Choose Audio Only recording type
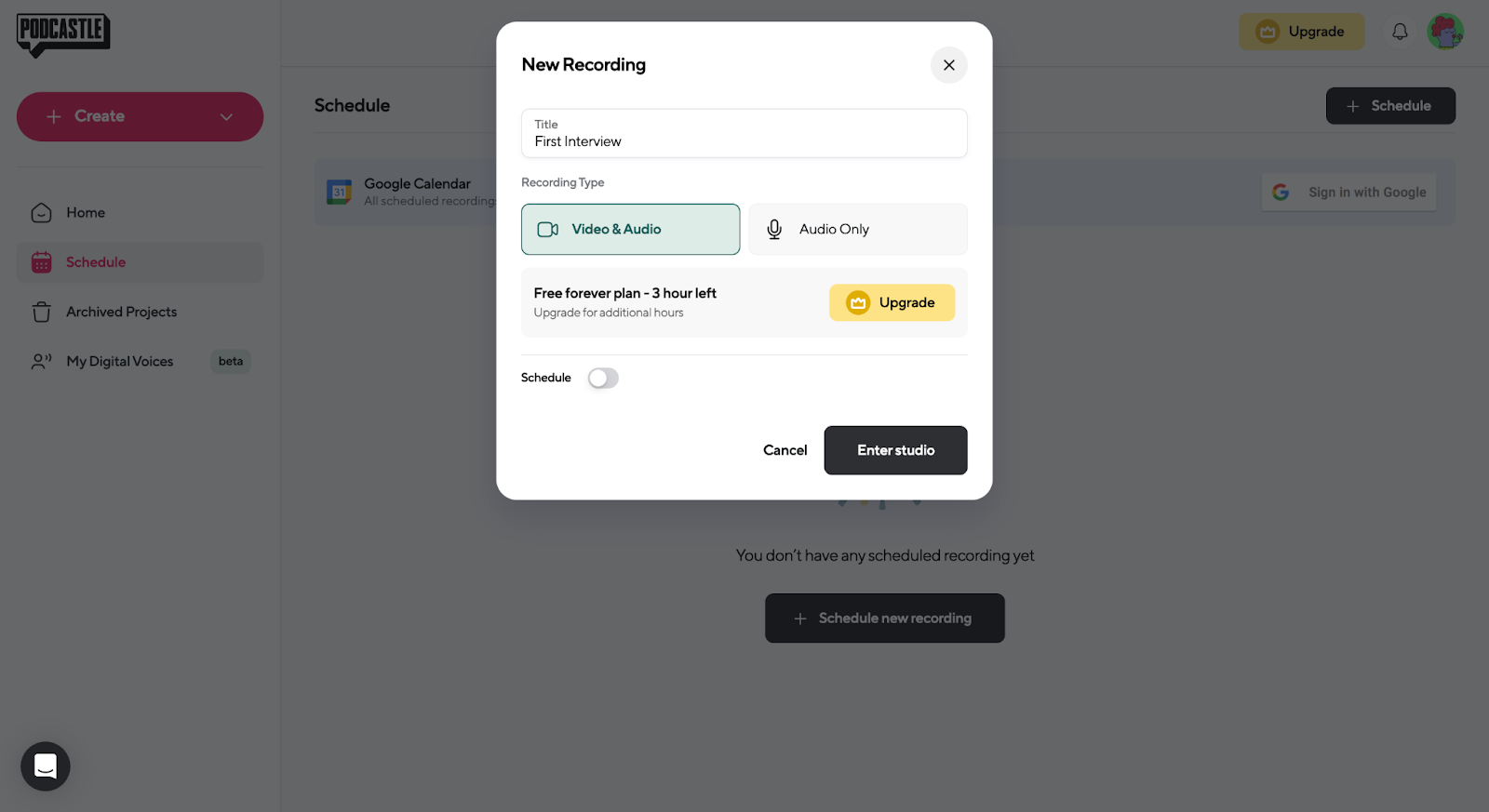Image resolution: width=1489 pixels, height=812 pixels. pos(857,229)
